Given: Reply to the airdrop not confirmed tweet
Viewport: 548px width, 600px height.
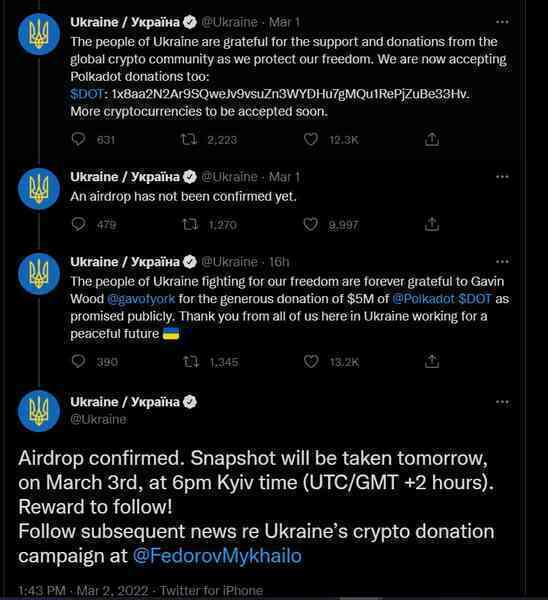Looking at the screenshot, I should 78,224.
